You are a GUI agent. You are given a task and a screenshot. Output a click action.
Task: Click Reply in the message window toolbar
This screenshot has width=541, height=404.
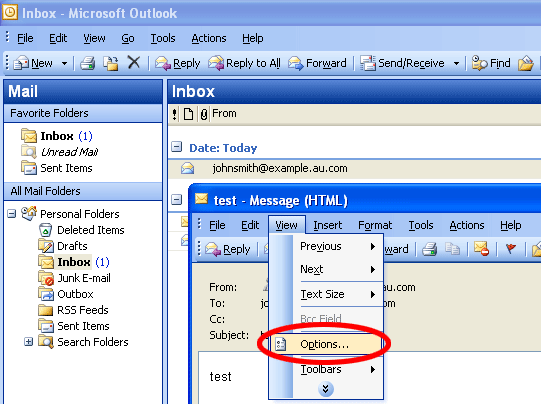(227, 249)
